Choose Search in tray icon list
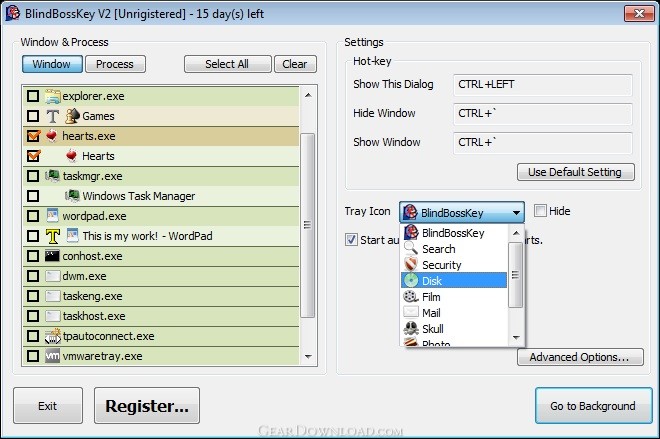This screenshot has width=660, height=439. tap(454, 249)
